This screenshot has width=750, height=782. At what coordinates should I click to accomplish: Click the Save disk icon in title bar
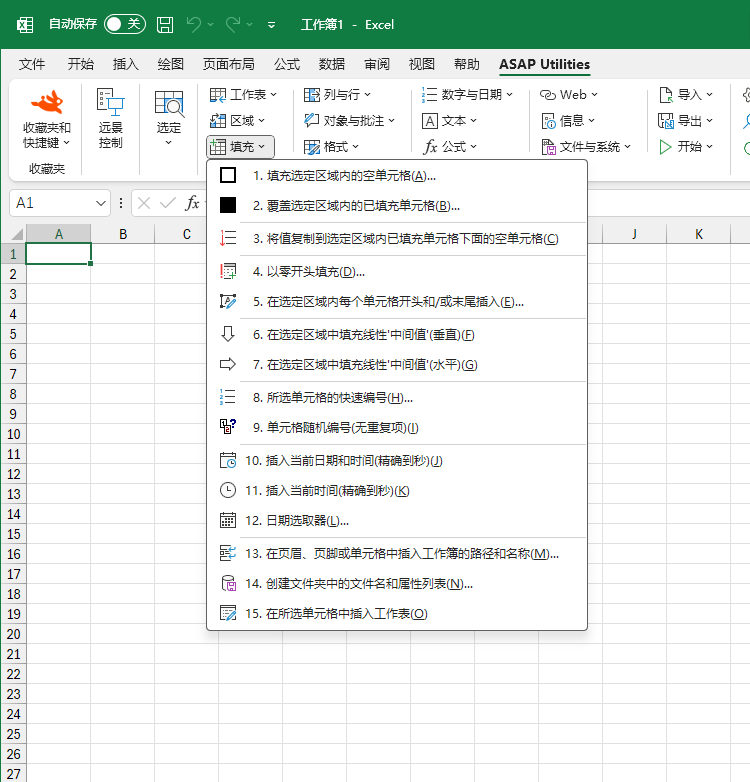click(x=165, y=24)
